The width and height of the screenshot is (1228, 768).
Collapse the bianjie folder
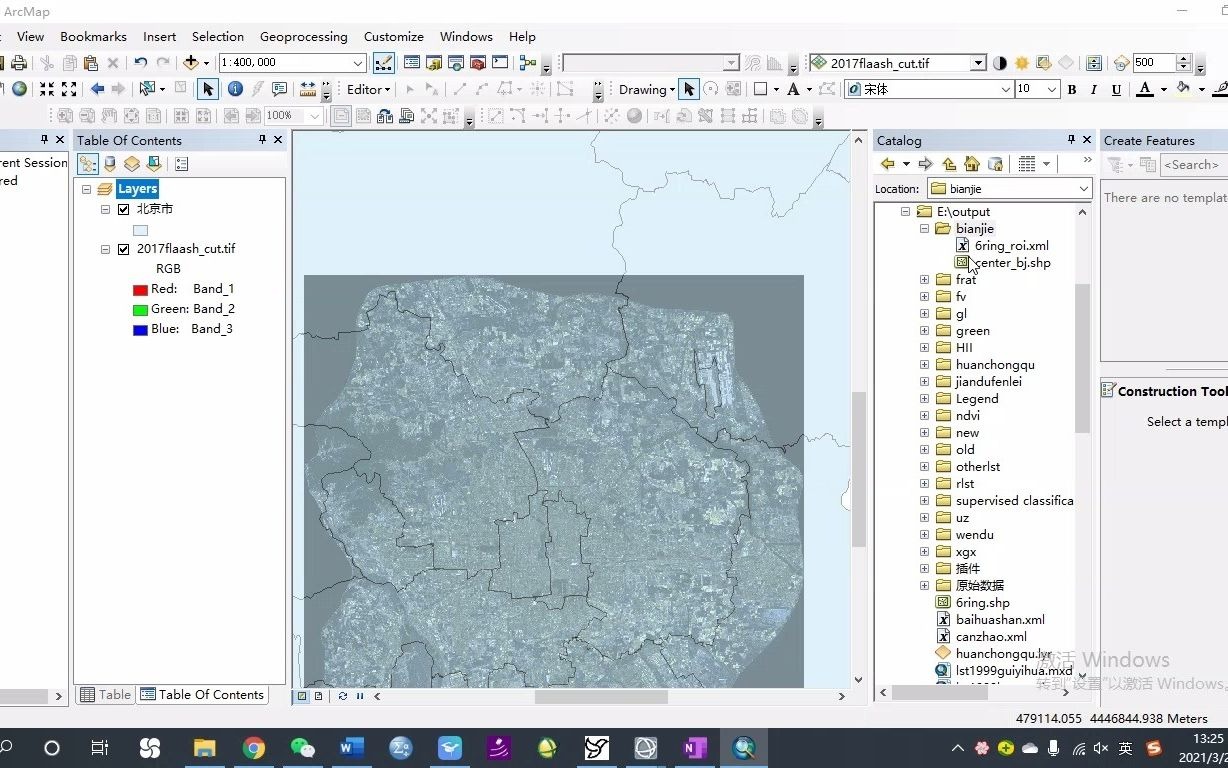(924, 229)
